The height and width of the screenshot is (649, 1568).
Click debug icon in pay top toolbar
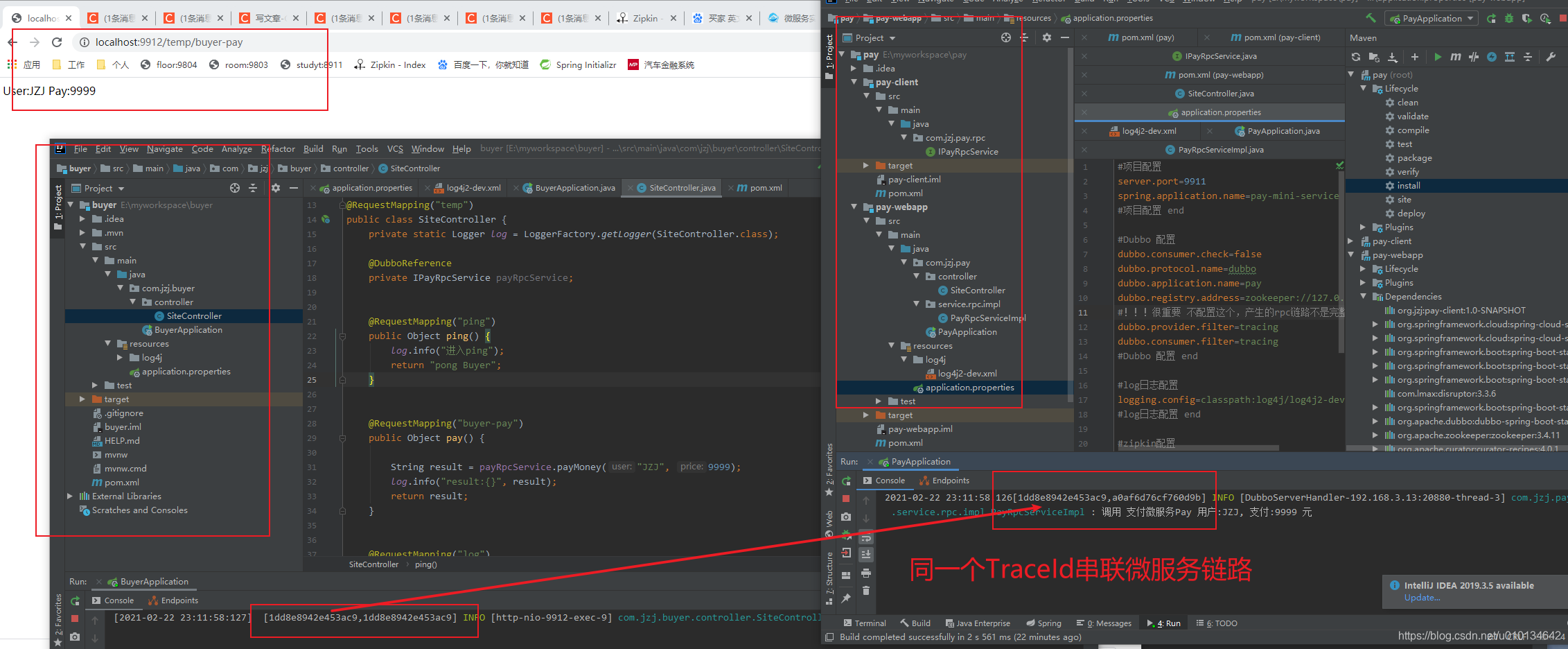1509,19
